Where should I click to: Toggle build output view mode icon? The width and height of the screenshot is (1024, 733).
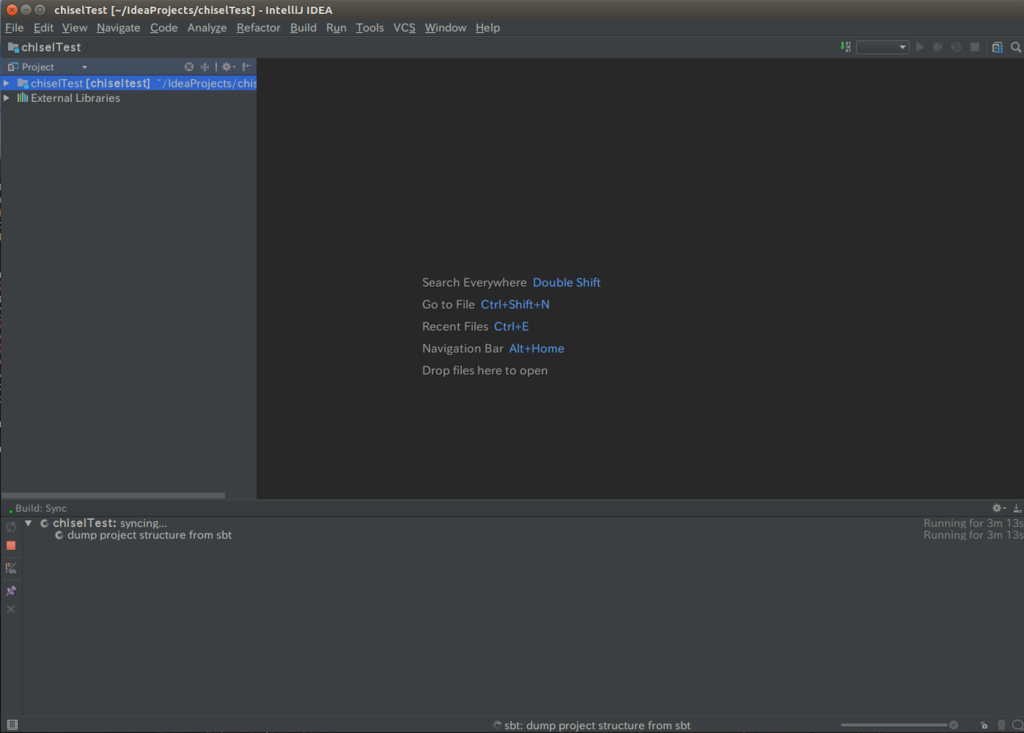point(11,568)
